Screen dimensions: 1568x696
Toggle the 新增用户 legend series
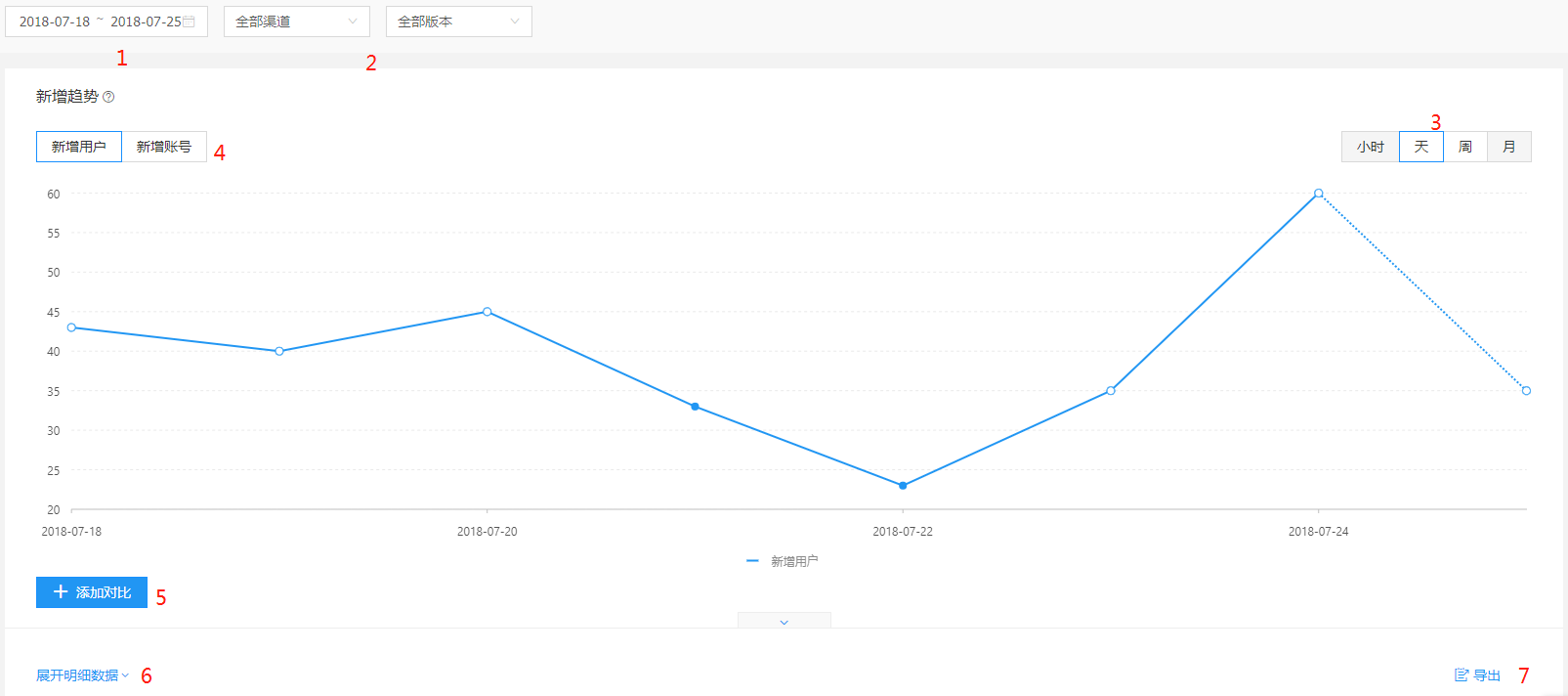782,561
